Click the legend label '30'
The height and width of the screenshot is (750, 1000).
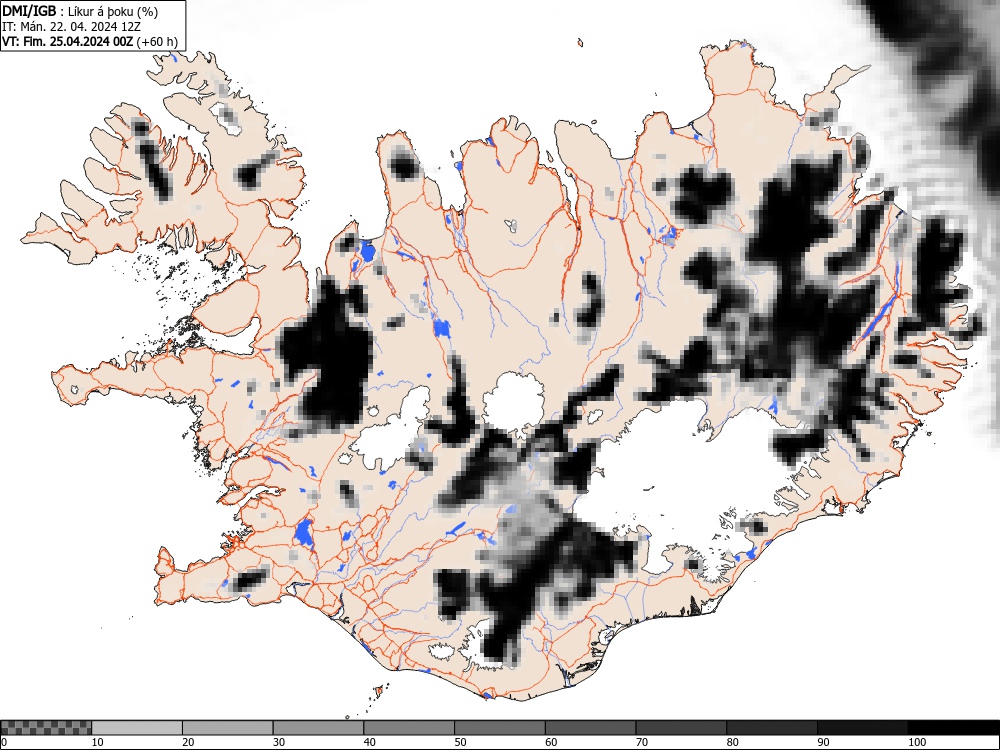279,742
